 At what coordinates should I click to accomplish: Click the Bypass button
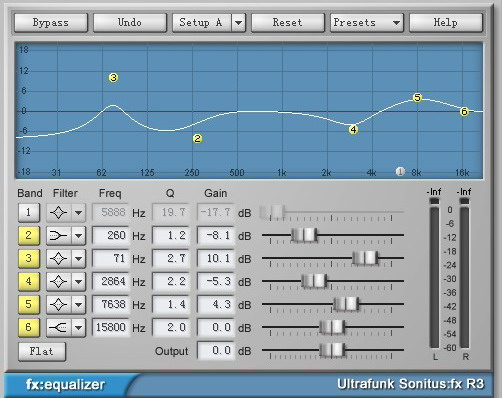[x=51, y=23]
